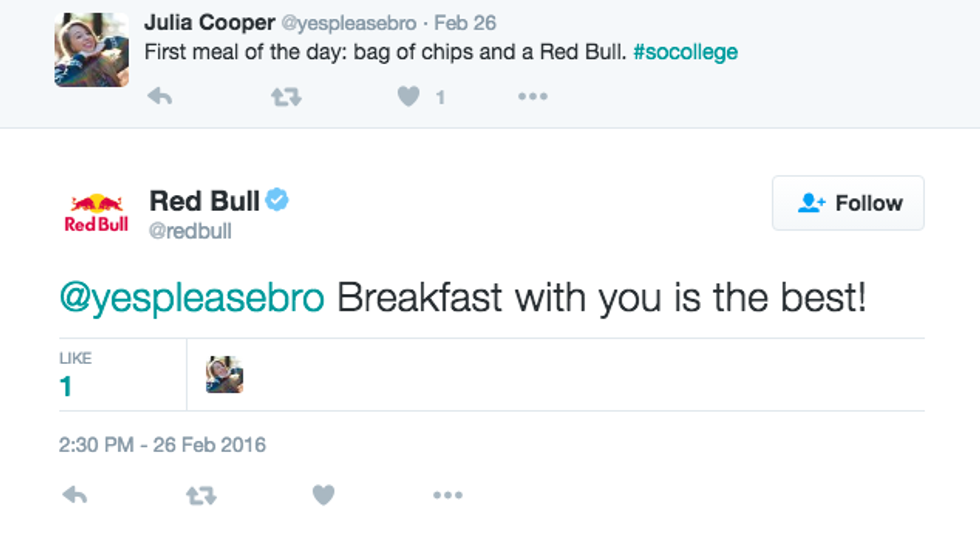The image size is (980, 533).
Task: View the list of likes count
Action: 67,386
